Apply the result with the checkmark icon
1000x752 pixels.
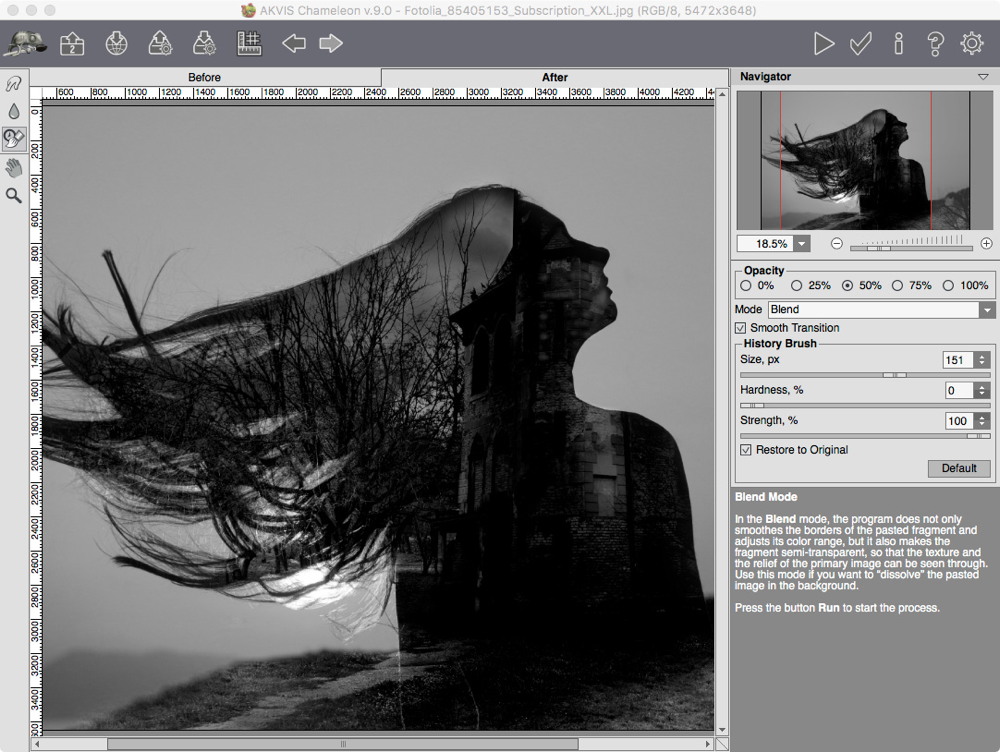tap(860, 43)
